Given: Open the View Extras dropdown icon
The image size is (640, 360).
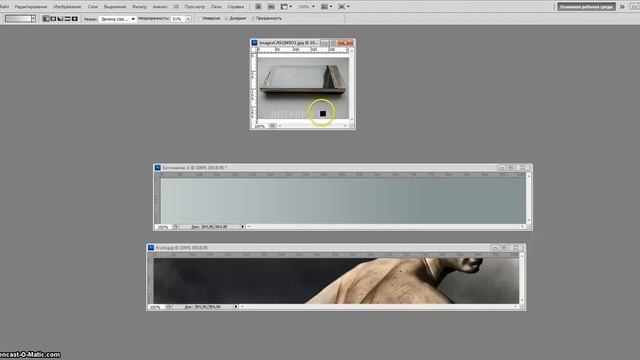Looking at the screenshot, I should [286, 7].
